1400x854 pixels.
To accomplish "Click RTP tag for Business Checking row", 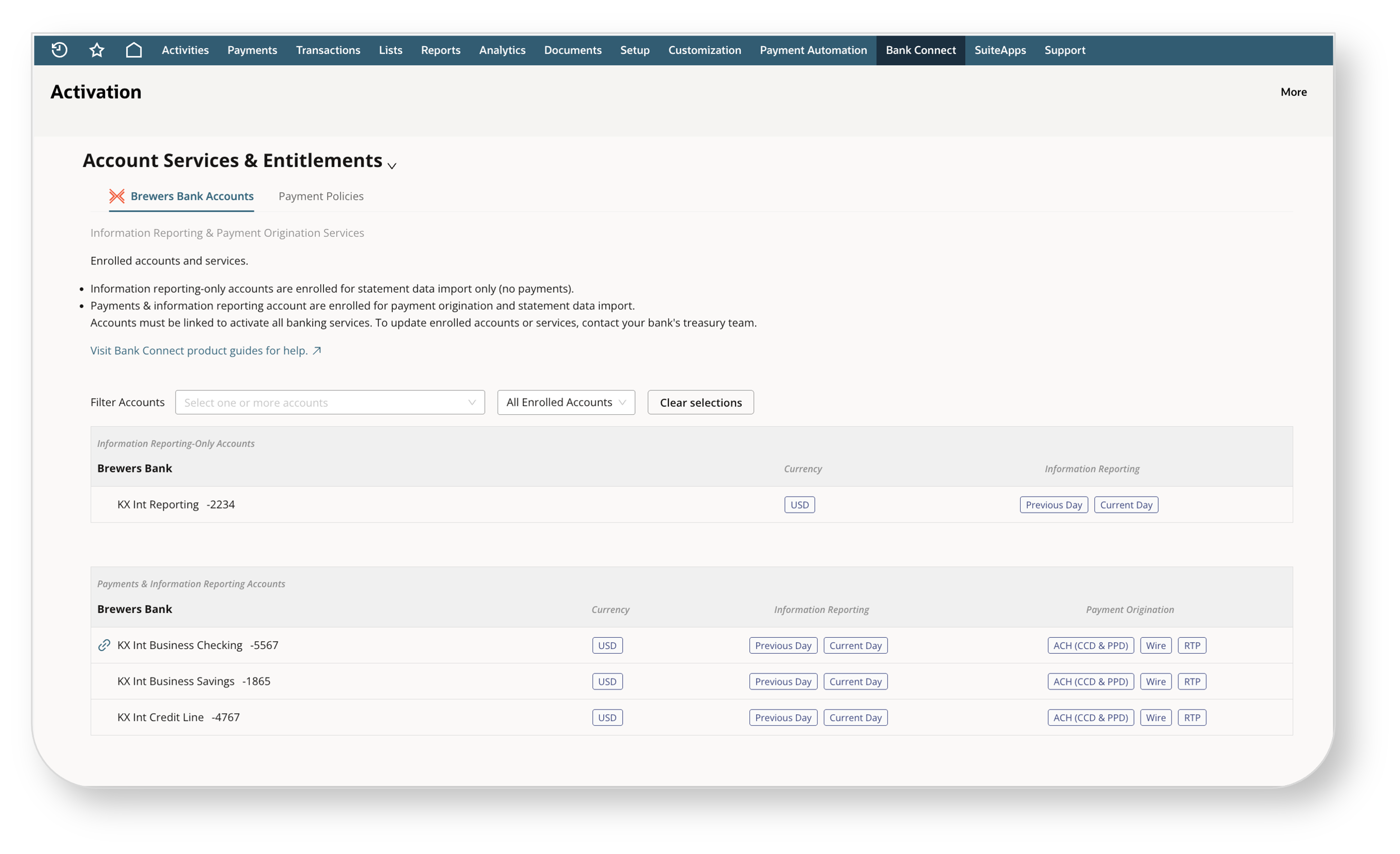I will pyautogui.click(x=1192, y=646).
